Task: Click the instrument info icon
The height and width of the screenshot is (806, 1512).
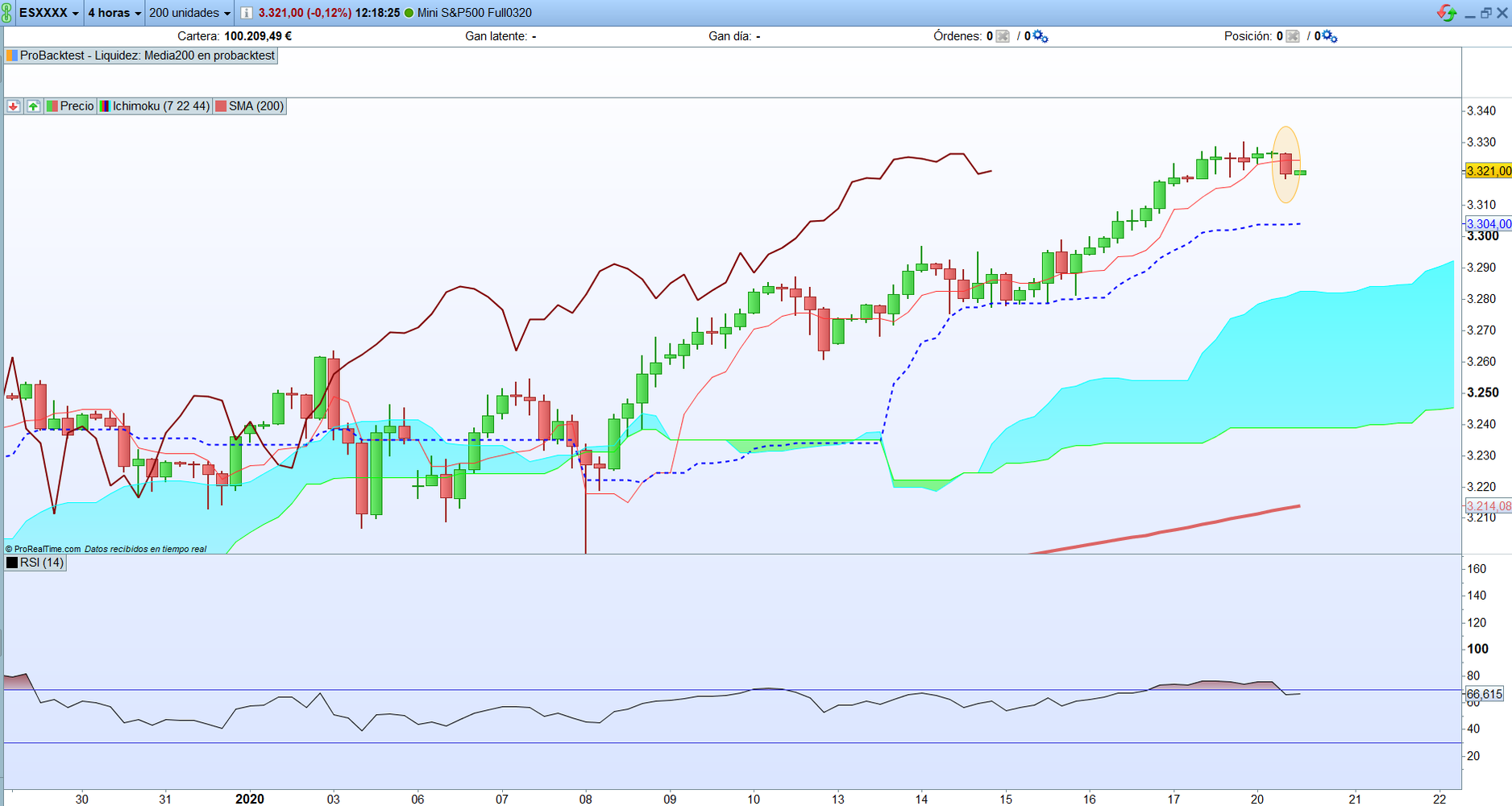Action: point(247,13)
